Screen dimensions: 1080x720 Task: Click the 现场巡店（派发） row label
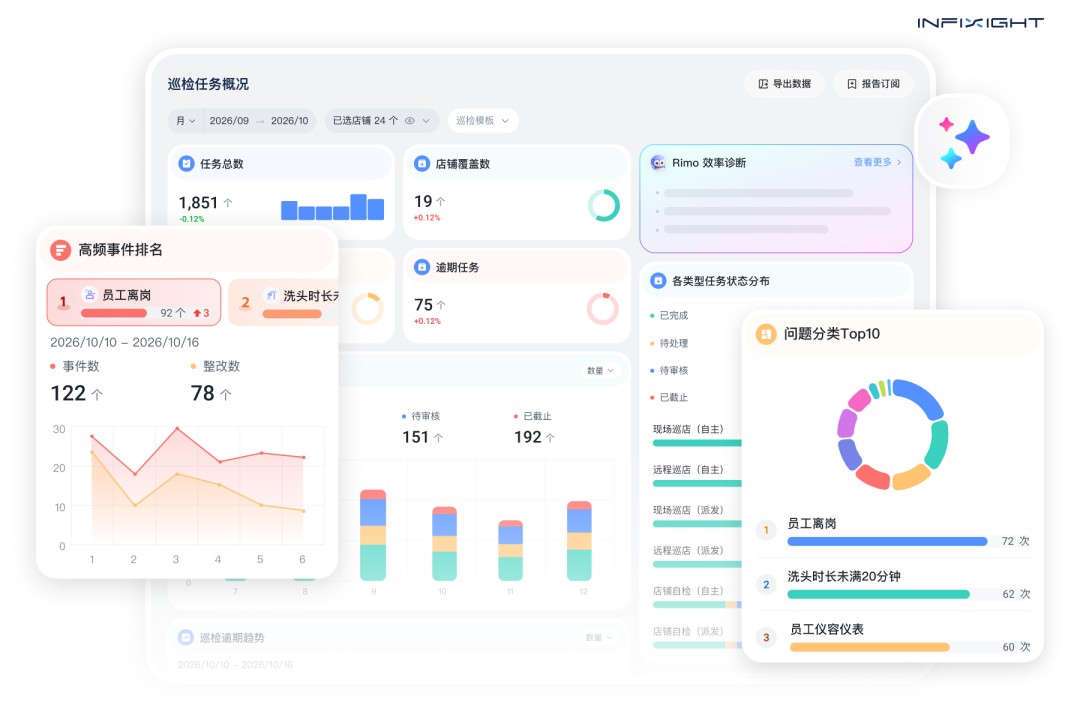(688, 510)
